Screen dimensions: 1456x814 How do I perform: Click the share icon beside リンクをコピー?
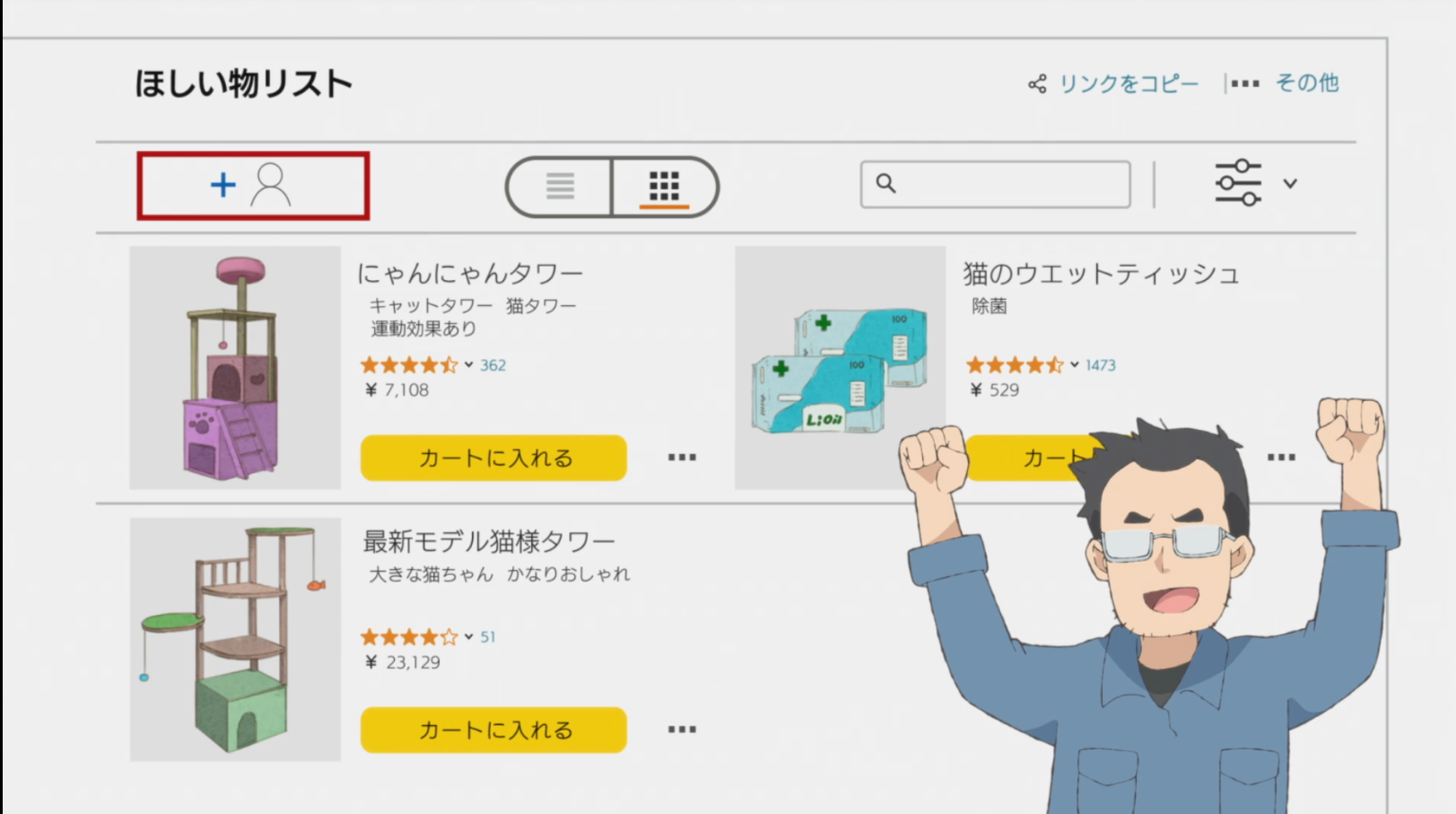point(1037,84)
